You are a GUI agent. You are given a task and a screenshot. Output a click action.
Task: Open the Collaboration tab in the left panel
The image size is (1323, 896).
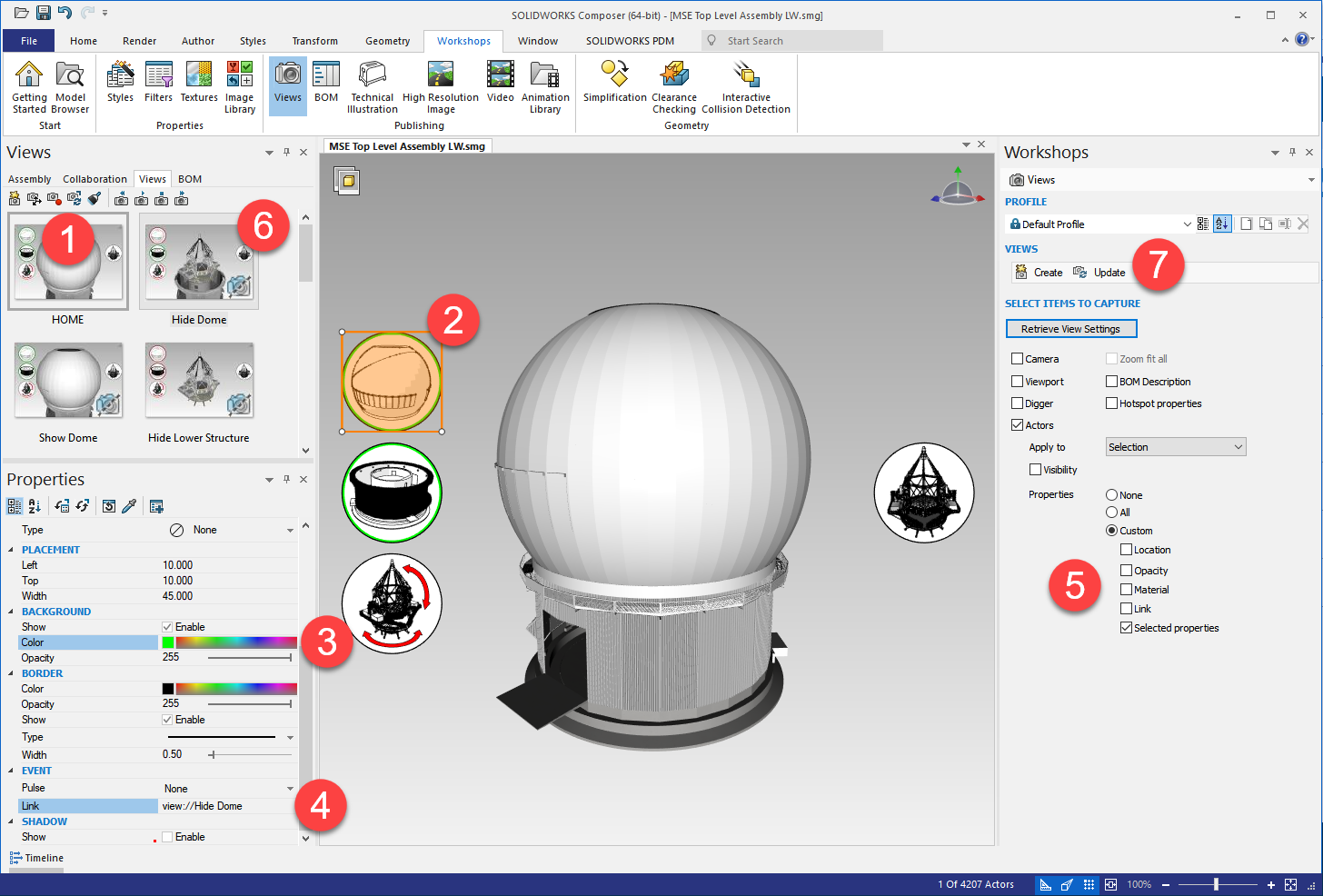[94, 179]
